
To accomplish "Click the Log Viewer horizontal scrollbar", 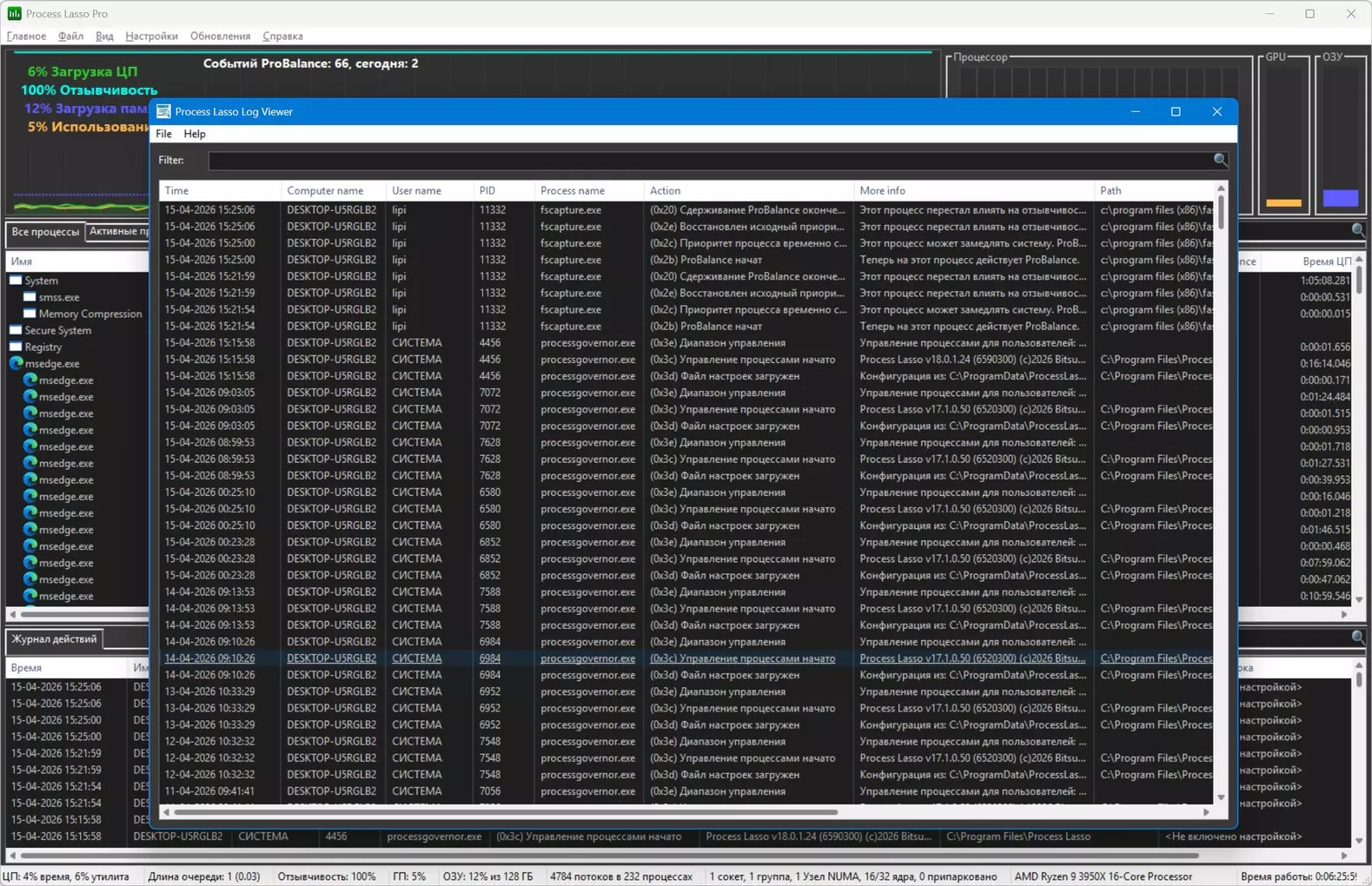I will point(504,812).
